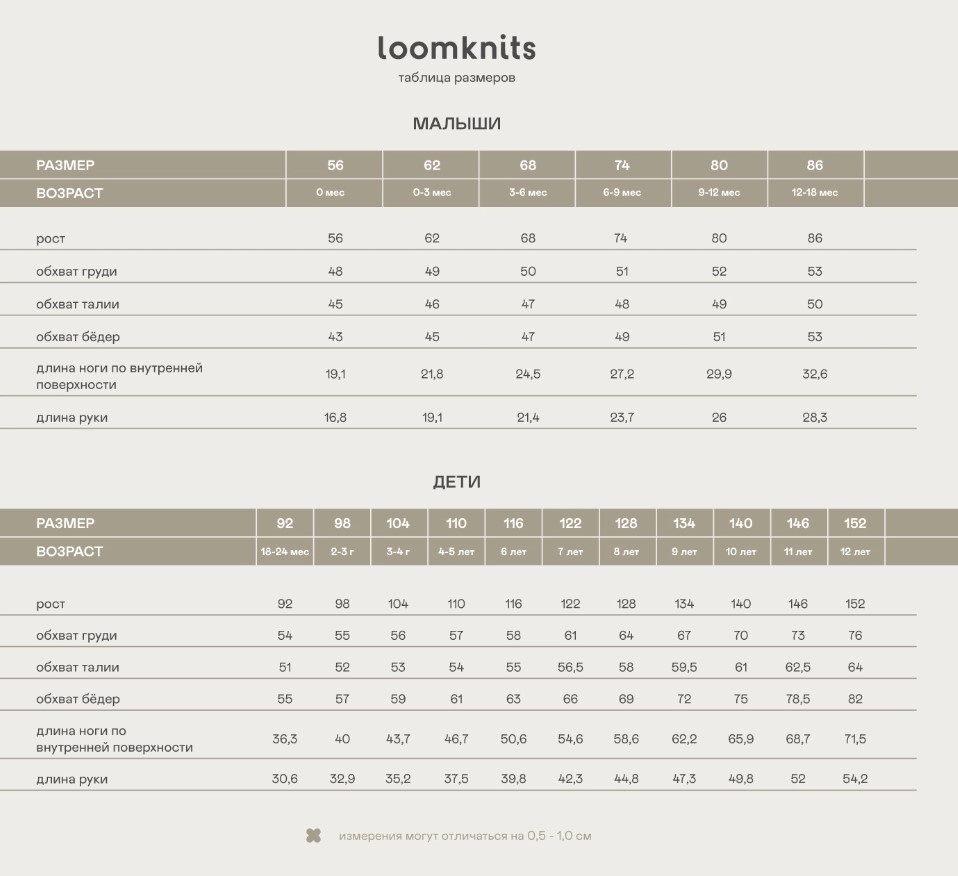
Task: Select the 'ДЕТИ' section heading
Action: pos(456,482)
